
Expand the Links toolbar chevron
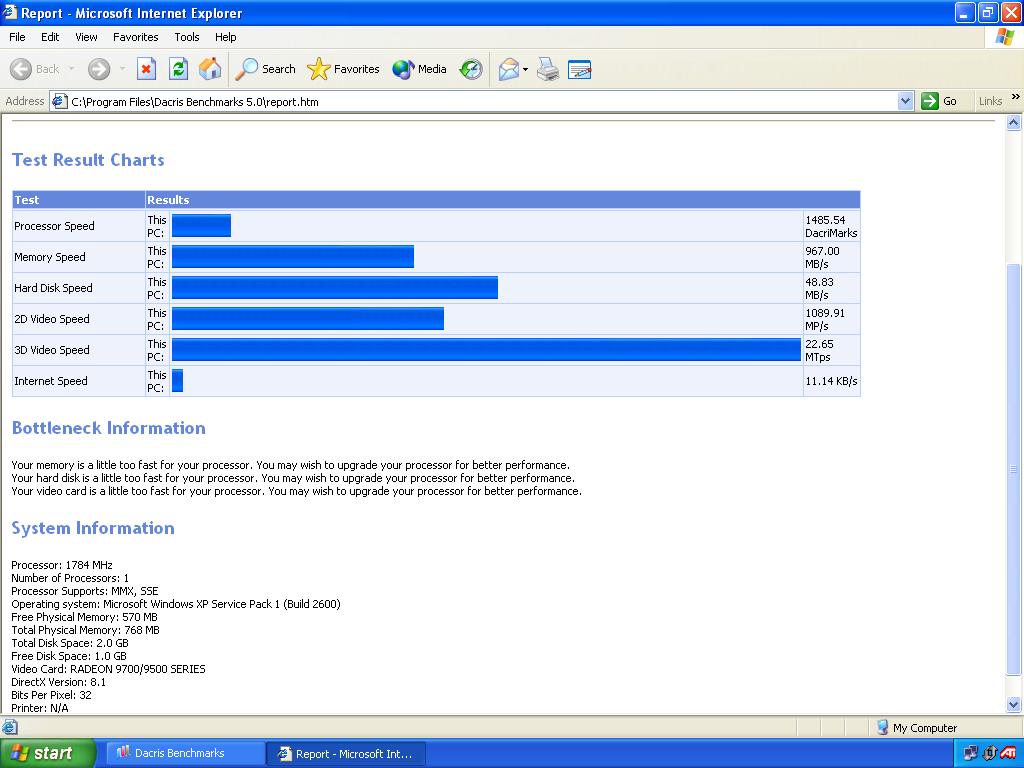(1016, 97)
